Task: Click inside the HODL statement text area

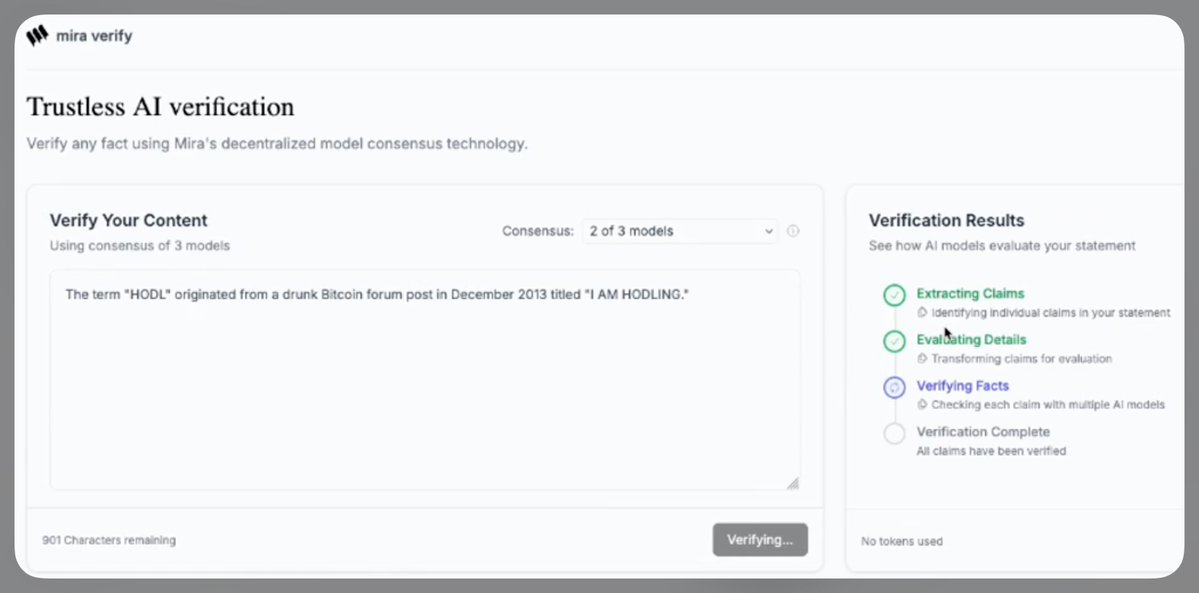Action: coord(425,380)
